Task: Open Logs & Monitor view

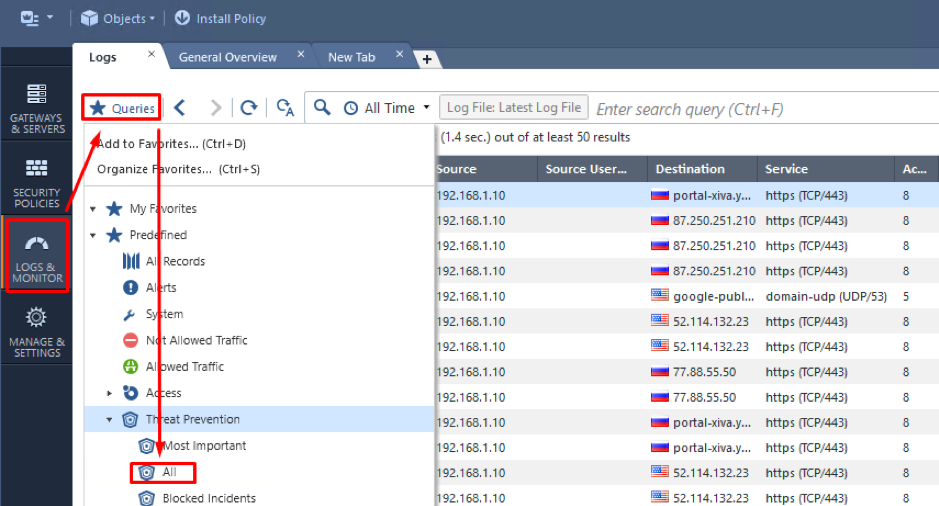Action: (x=37, y=256)
